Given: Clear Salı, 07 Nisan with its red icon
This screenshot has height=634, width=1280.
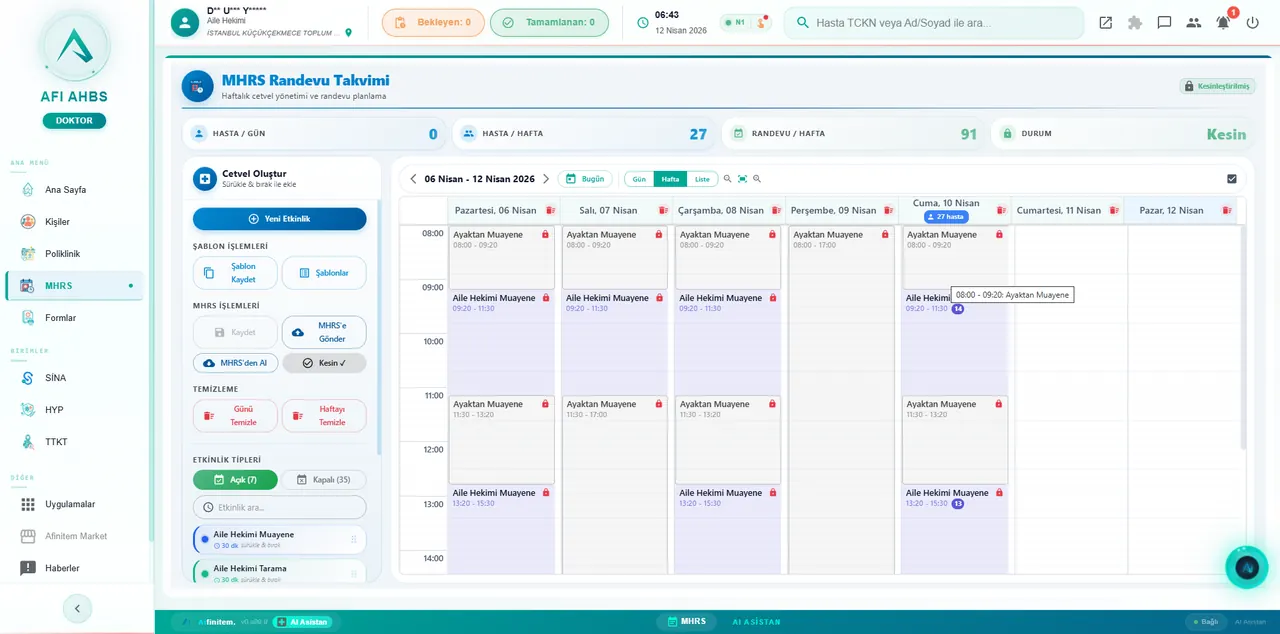Looking at the screenshot, I should coord(663,211).
